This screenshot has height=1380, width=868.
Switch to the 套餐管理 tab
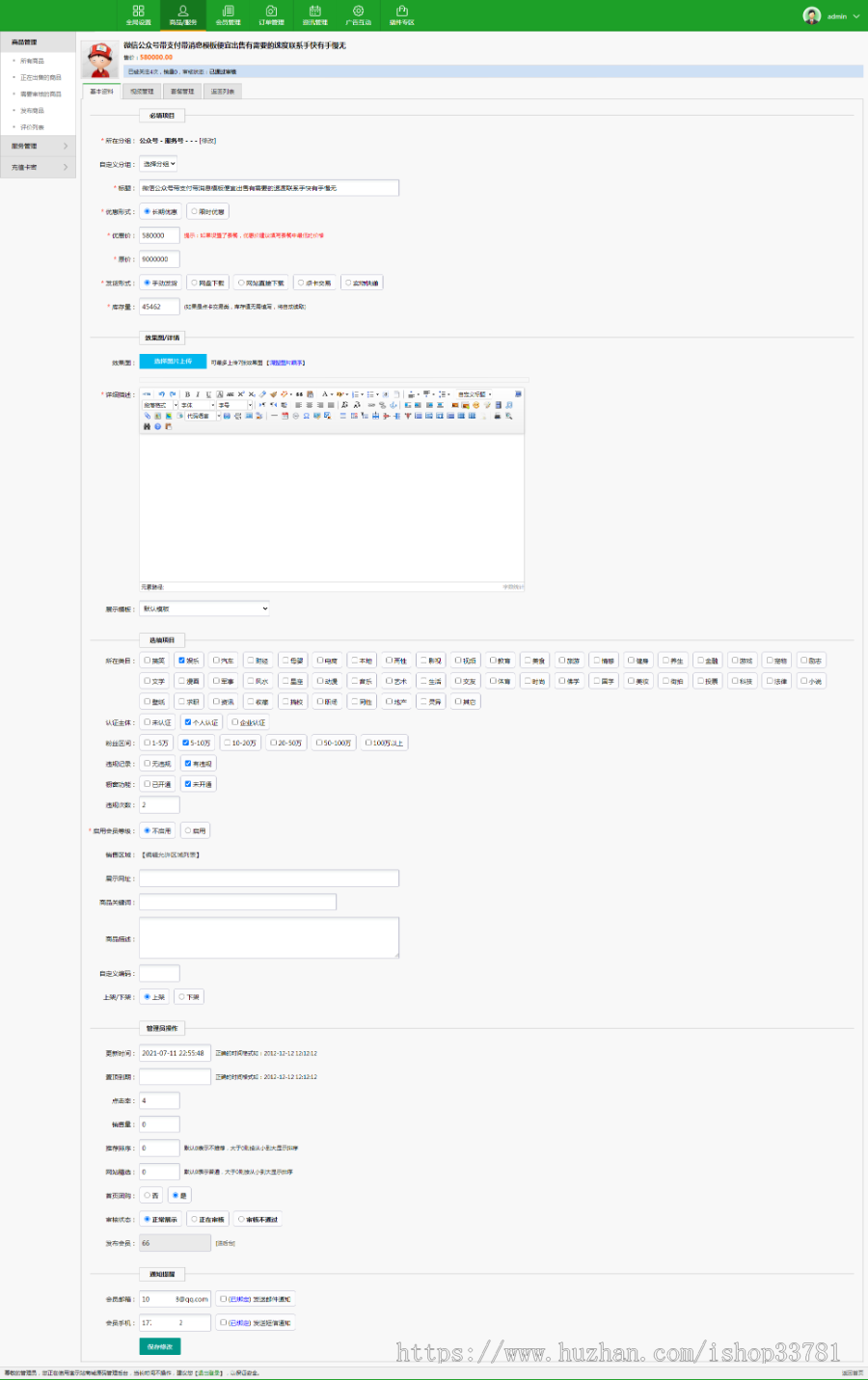tap(182, 91)
